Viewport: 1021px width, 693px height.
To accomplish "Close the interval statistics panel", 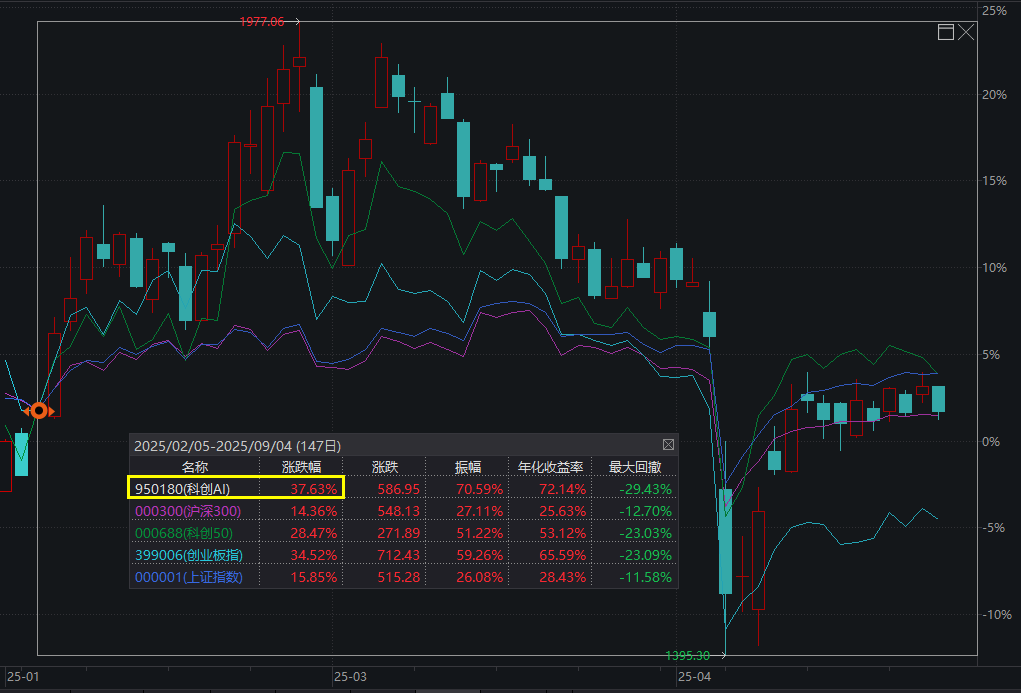I will [x=668, y=445].
